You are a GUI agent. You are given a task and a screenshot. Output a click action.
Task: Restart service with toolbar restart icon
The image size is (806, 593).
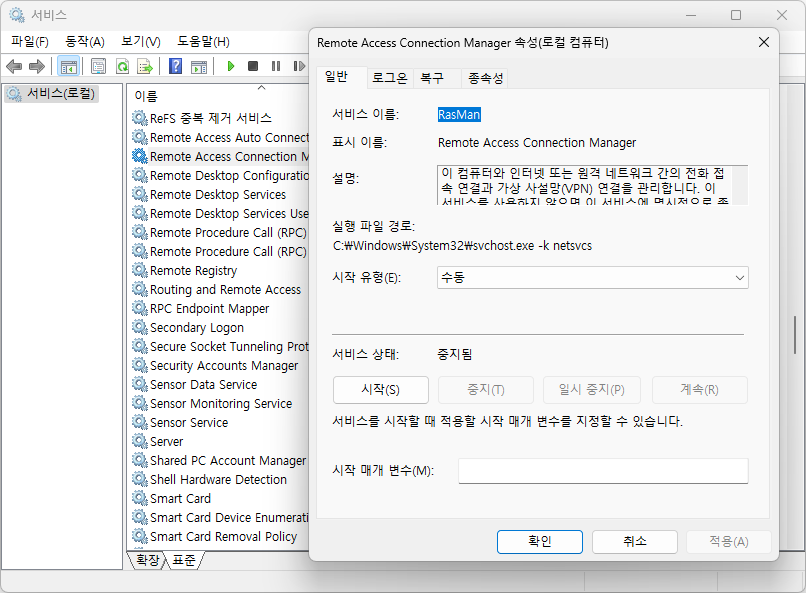(x=299, y=66)
